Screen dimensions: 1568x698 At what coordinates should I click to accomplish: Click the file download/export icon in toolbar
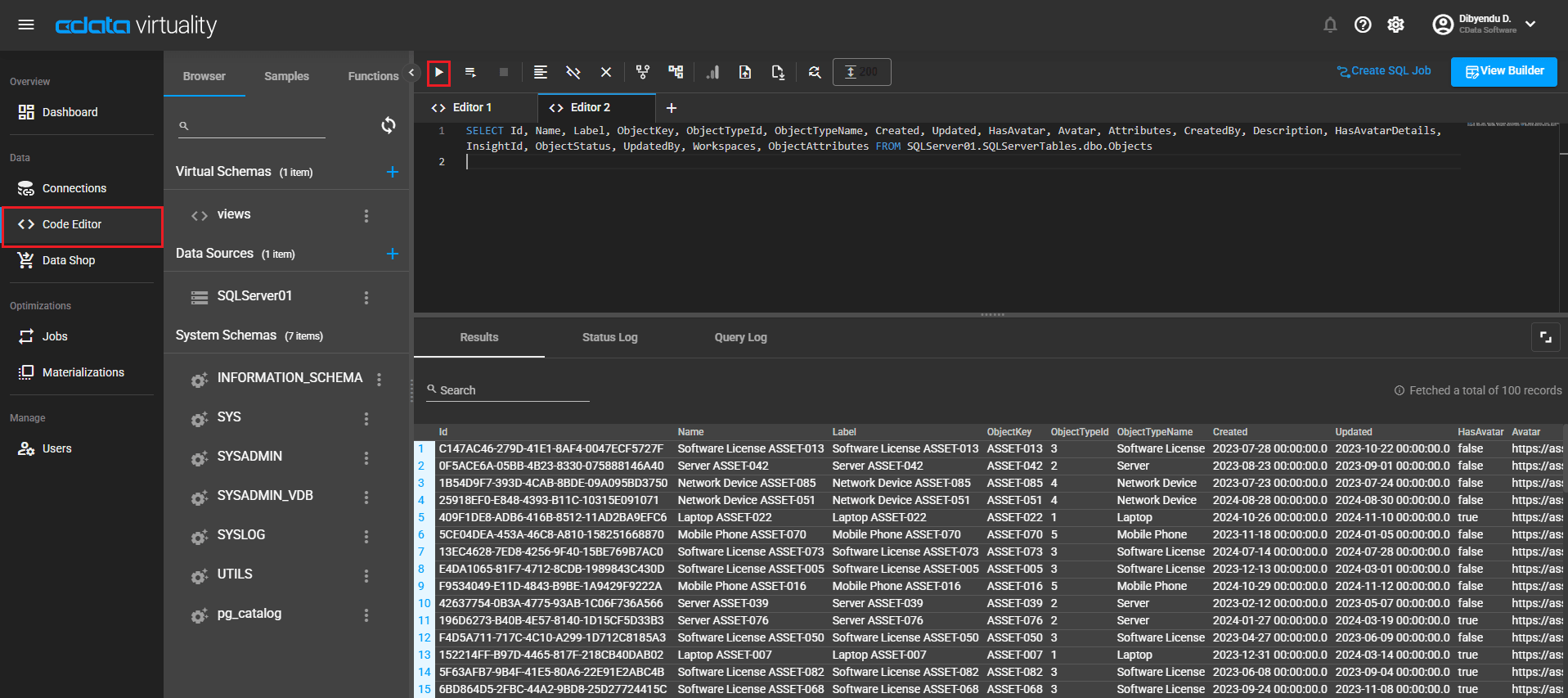[x=778, y=73]
